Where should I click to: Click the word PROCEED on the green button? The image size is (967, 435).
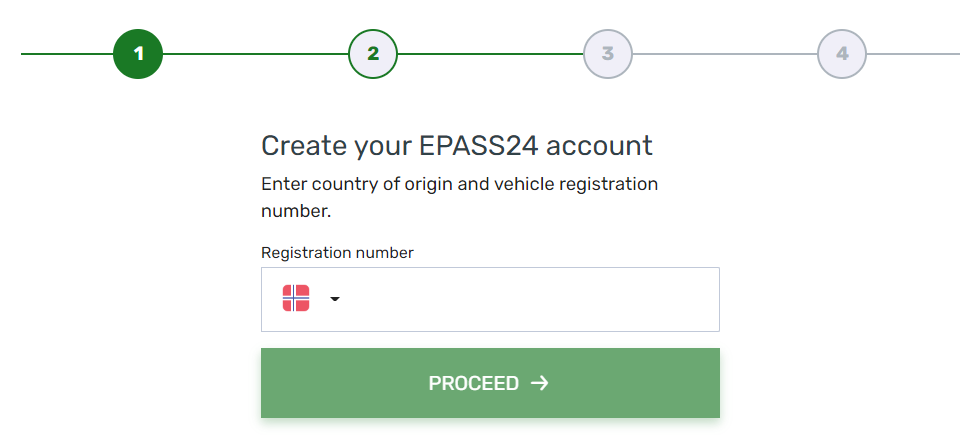(474, 383)
